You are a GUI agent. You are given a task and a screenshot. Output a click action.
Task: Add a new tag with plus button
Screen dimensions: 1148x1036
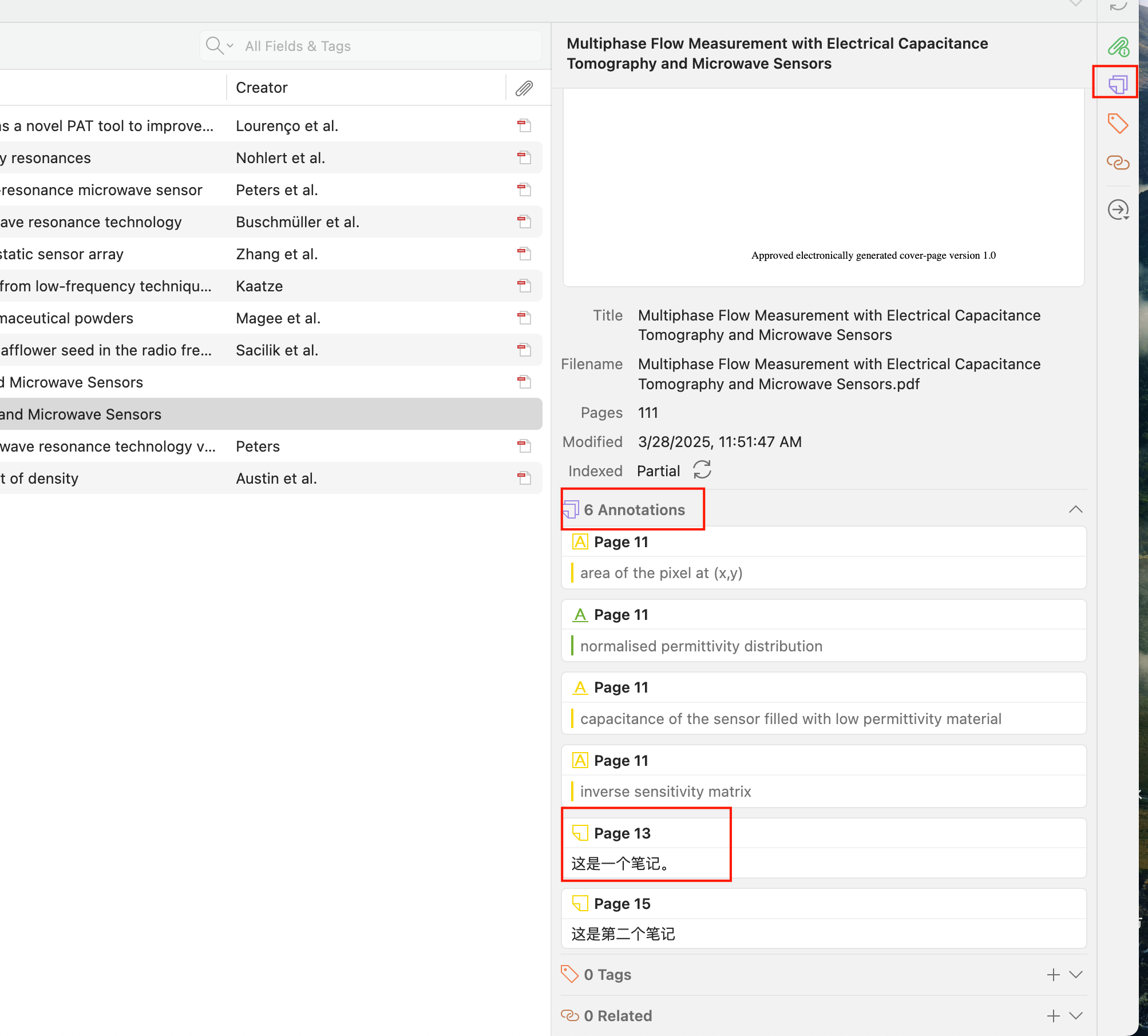[1053, 974]
